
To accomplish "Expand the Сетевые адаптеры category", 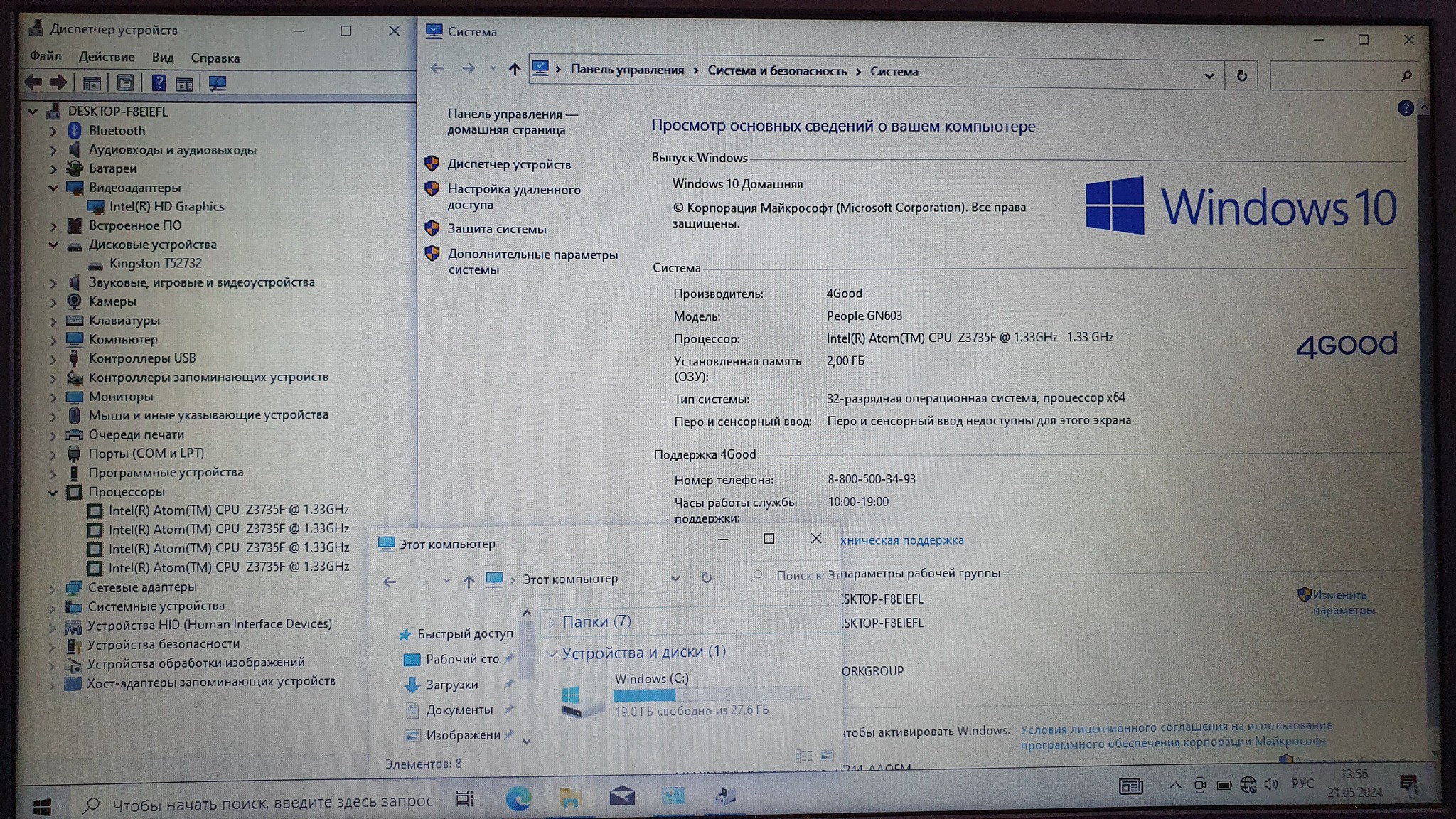I will pos(53,588).
